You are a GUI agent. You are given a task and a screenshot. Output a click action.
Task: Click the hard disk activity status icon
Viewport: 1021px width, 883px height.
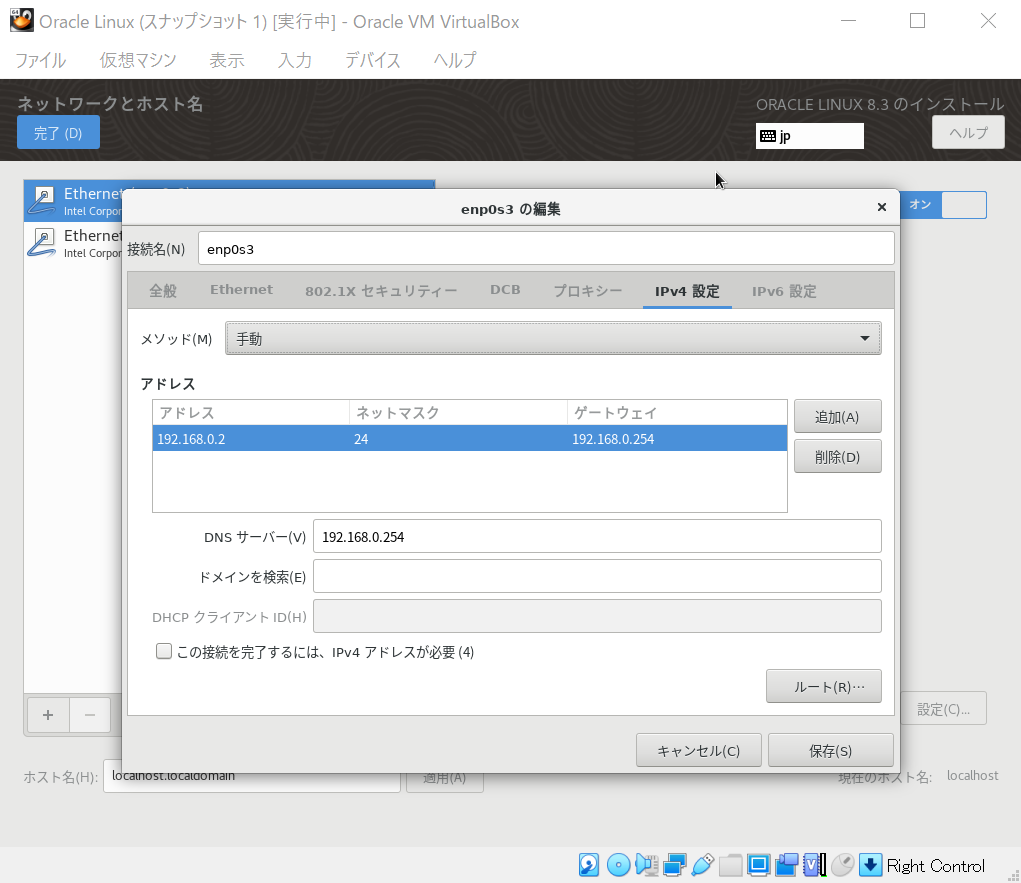point(589,865)
